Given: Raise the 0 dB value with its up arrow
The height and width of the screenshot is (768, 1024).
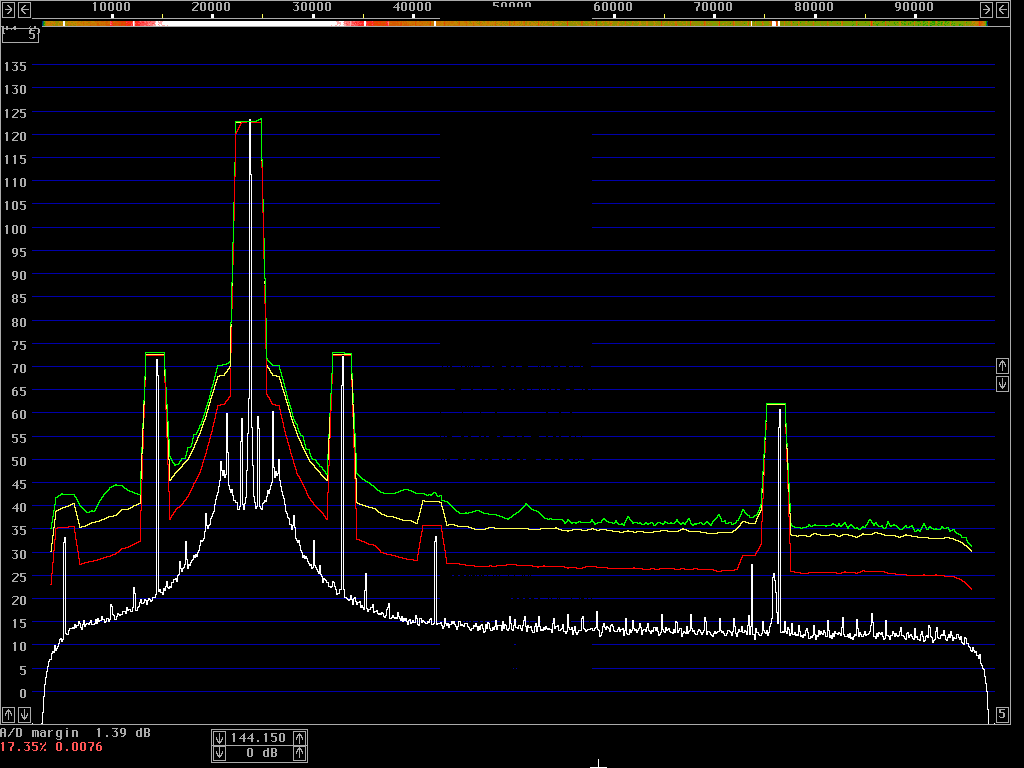Looking at the screenshot, I should (x=299, y=754).
